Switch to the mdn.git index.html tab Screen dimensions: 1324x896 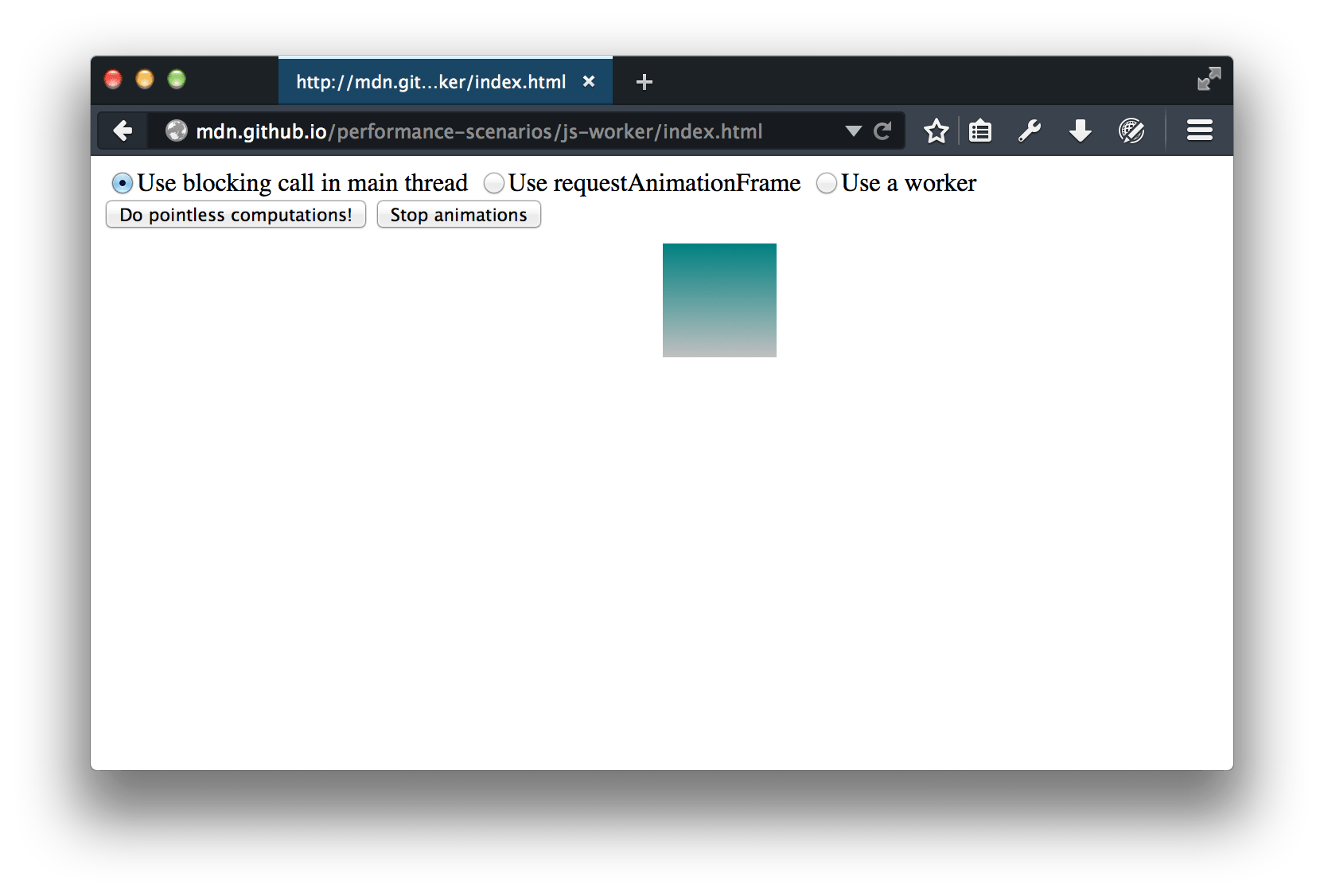click(430, 82)
